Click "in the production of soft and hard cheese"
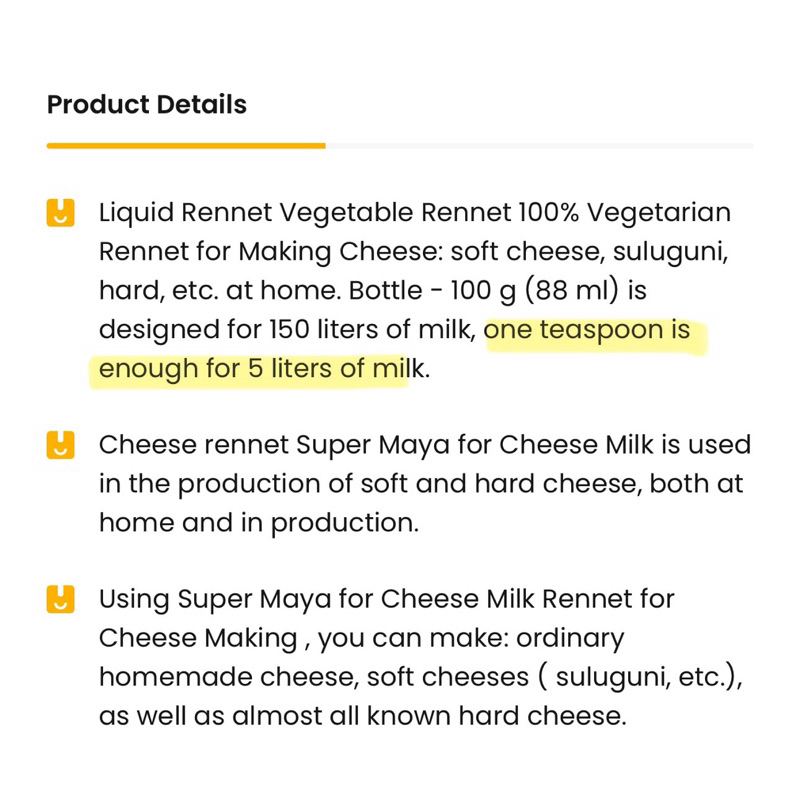 click(420, 484)
